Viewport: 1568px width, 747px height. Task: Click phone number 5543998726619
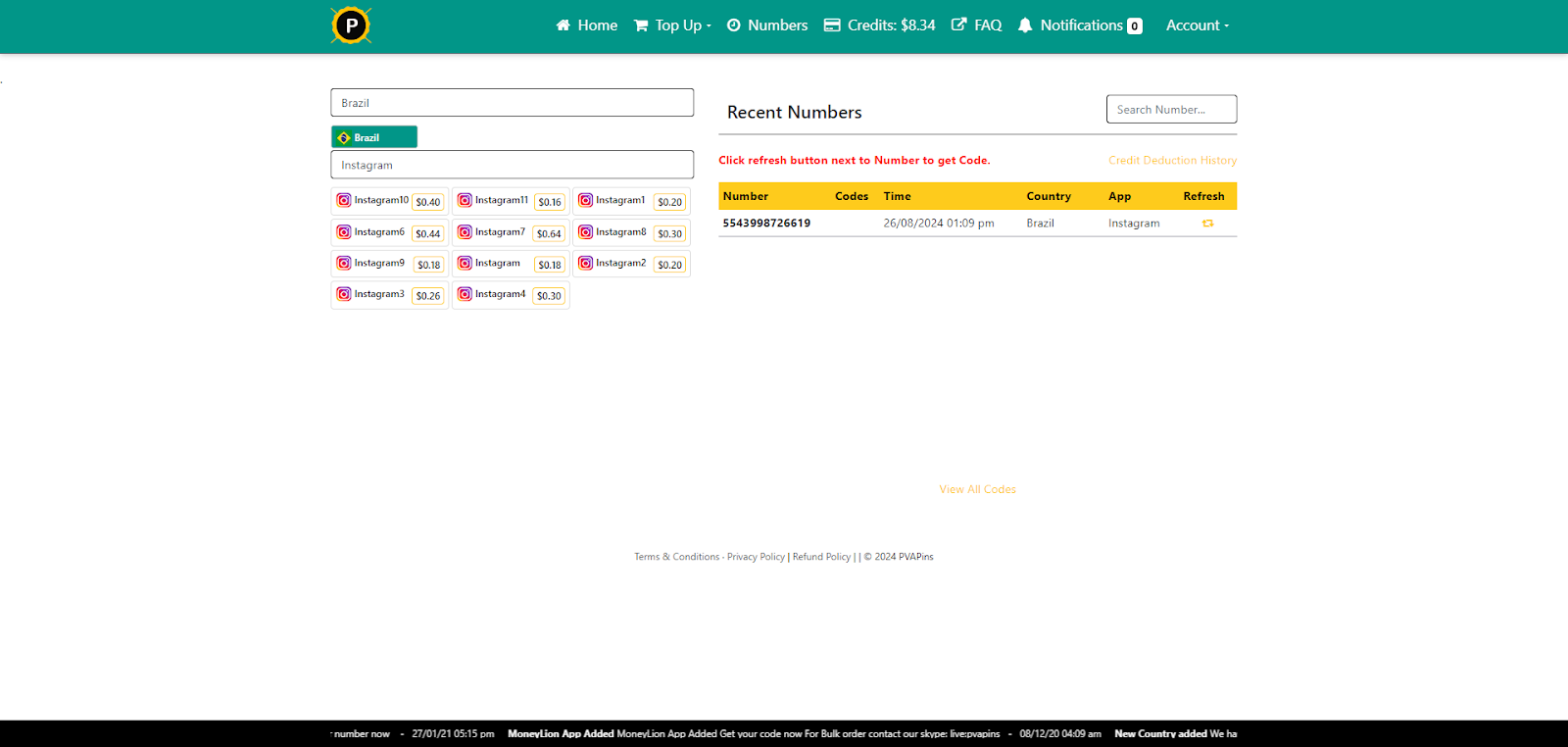click(766, 224)
